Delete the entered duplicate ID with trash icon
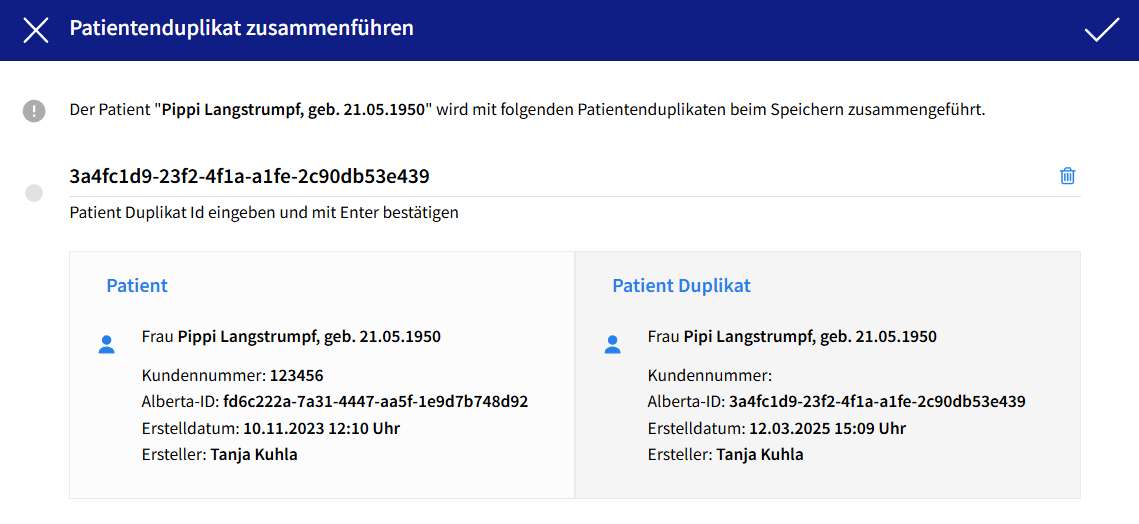Screen dimensions: 1139x524 [x=1067, y=176]
